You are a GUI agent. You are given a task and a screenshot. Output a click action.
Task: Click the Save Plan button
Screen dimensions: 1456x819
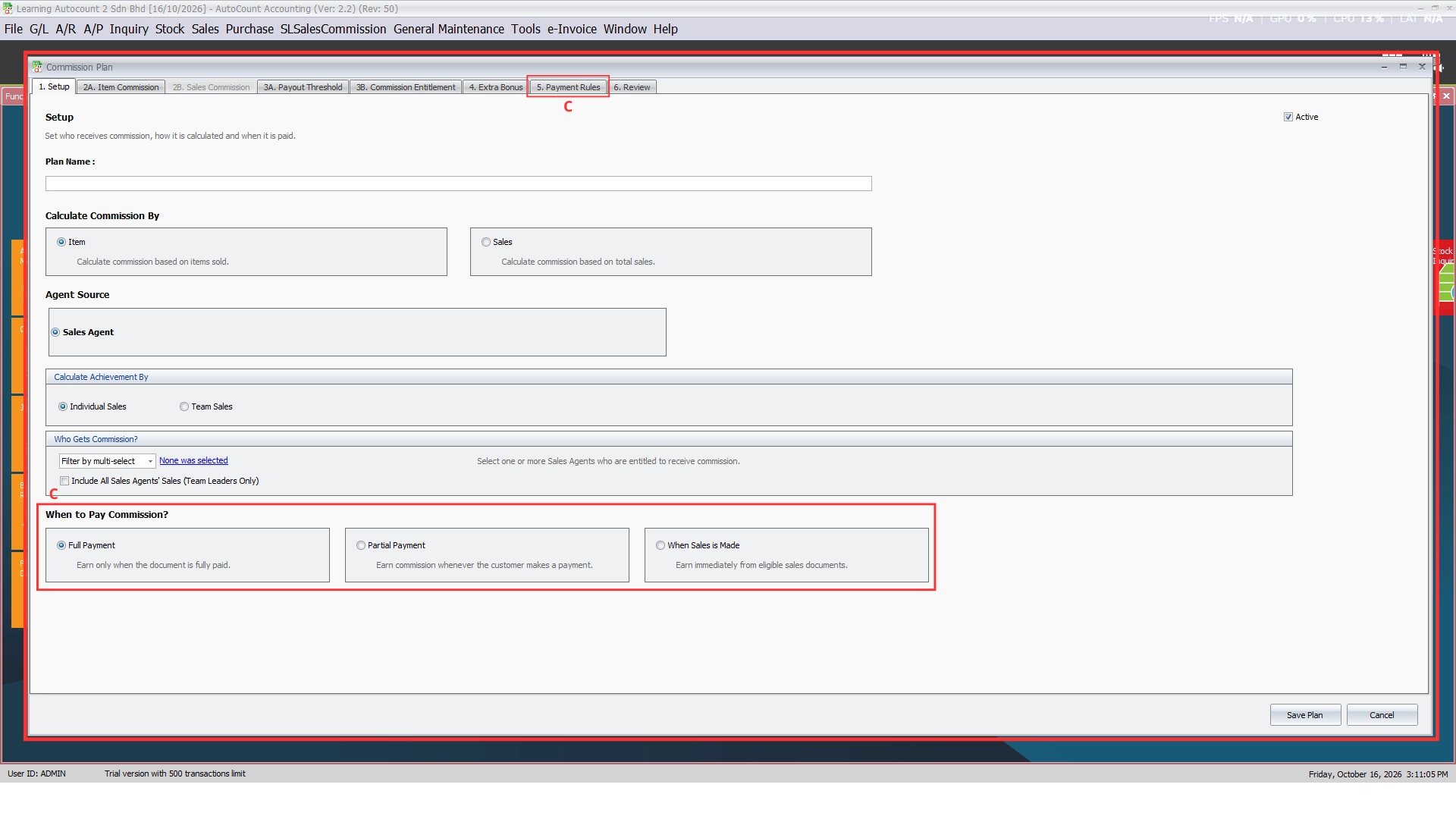1305,715
